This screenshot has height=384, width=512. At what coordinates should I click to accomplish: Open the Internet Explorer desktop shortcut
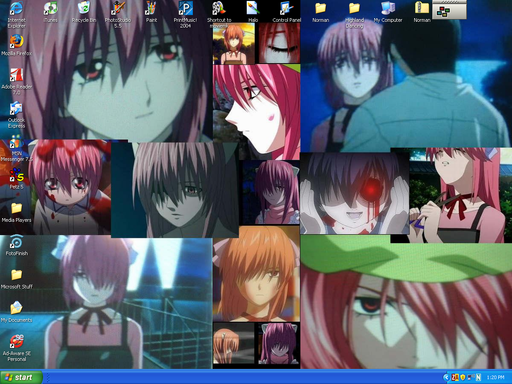(16, 15)
